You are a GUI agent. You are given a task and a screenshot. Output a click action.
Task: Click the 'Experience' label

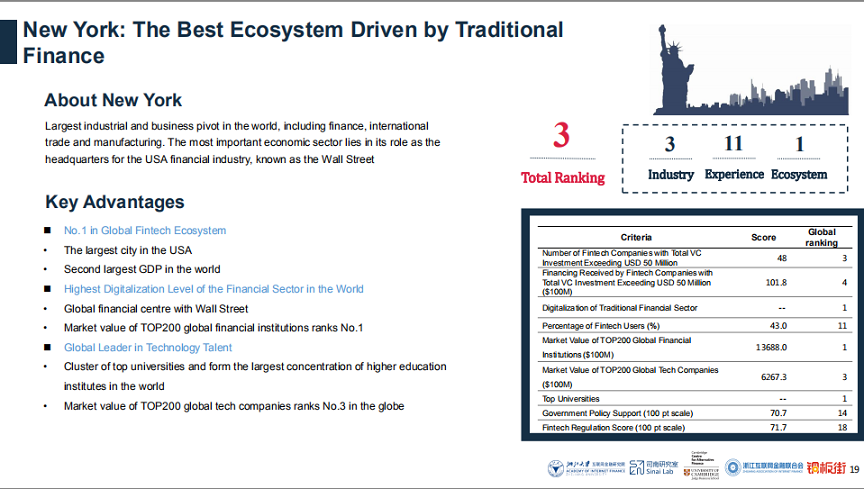pos(734,174)
